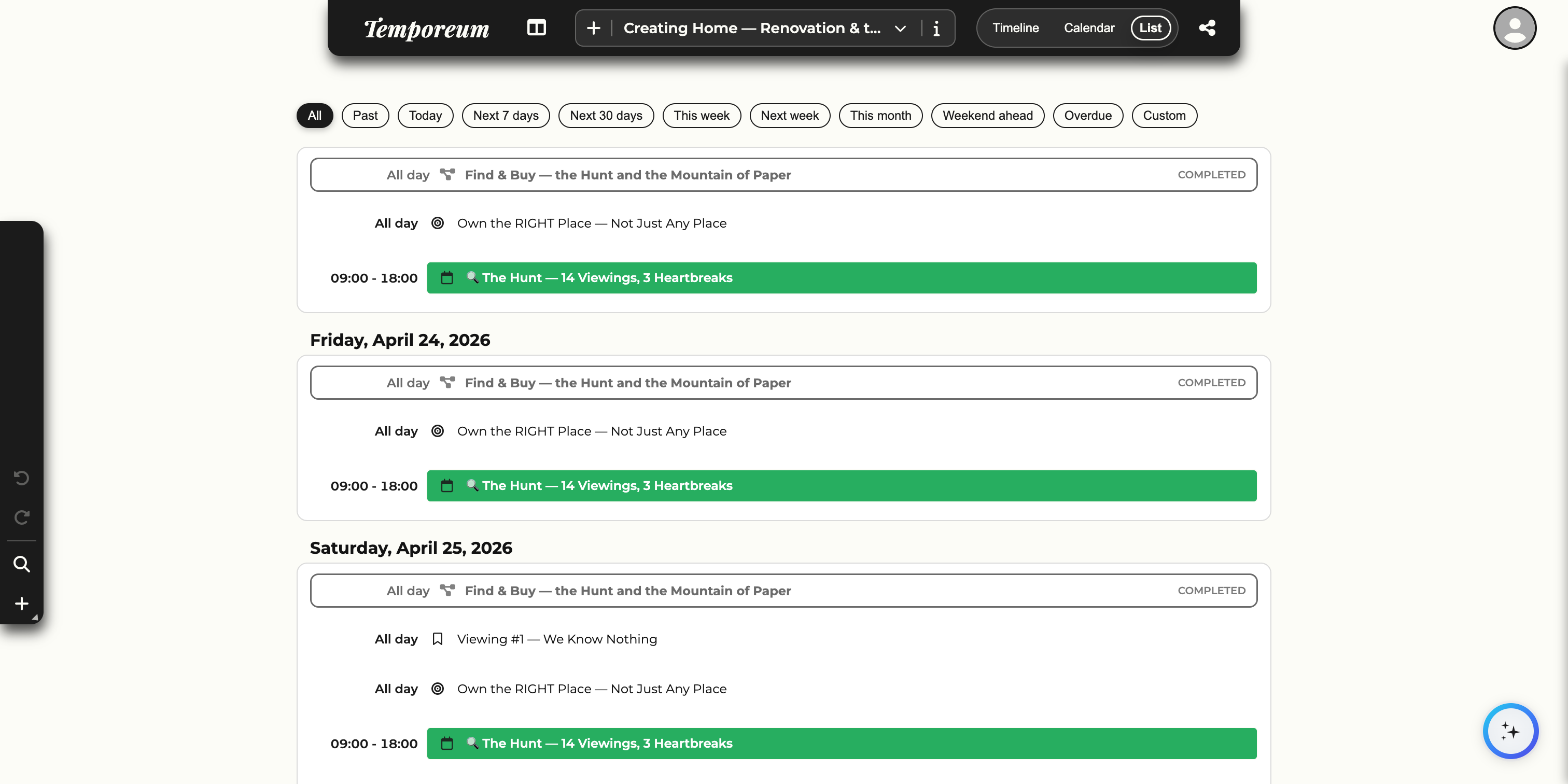
Task: Open Saturday's The Hunt green event bar
Action: click(842, 743)
